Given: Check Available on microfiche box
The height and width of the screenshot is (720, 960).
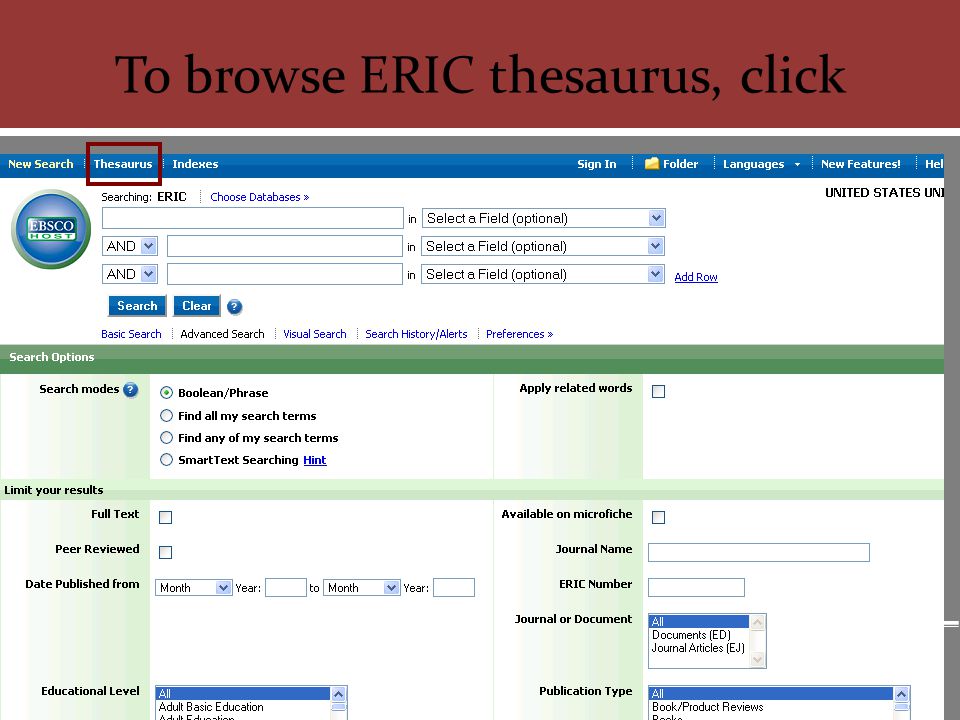Looking at the screenshot, I should 658,517.
